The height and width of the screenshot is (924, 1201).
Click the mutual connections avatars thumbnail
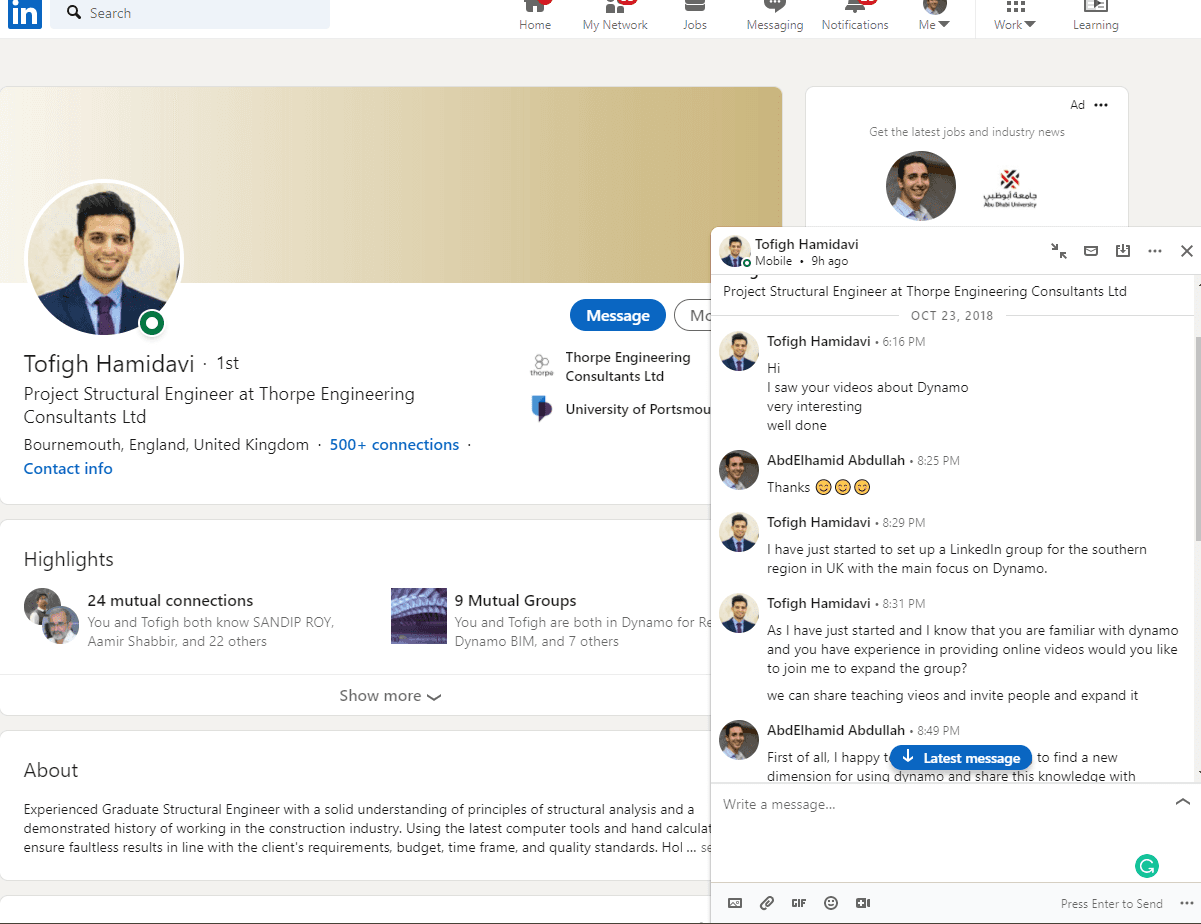[x=51, y=616]
